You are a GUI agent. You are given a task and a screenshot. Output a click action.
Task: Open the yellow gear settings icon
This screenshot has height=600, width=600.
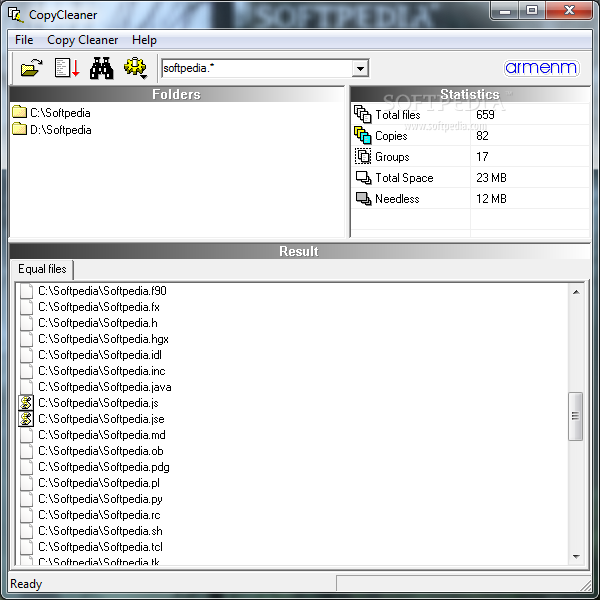135,68
